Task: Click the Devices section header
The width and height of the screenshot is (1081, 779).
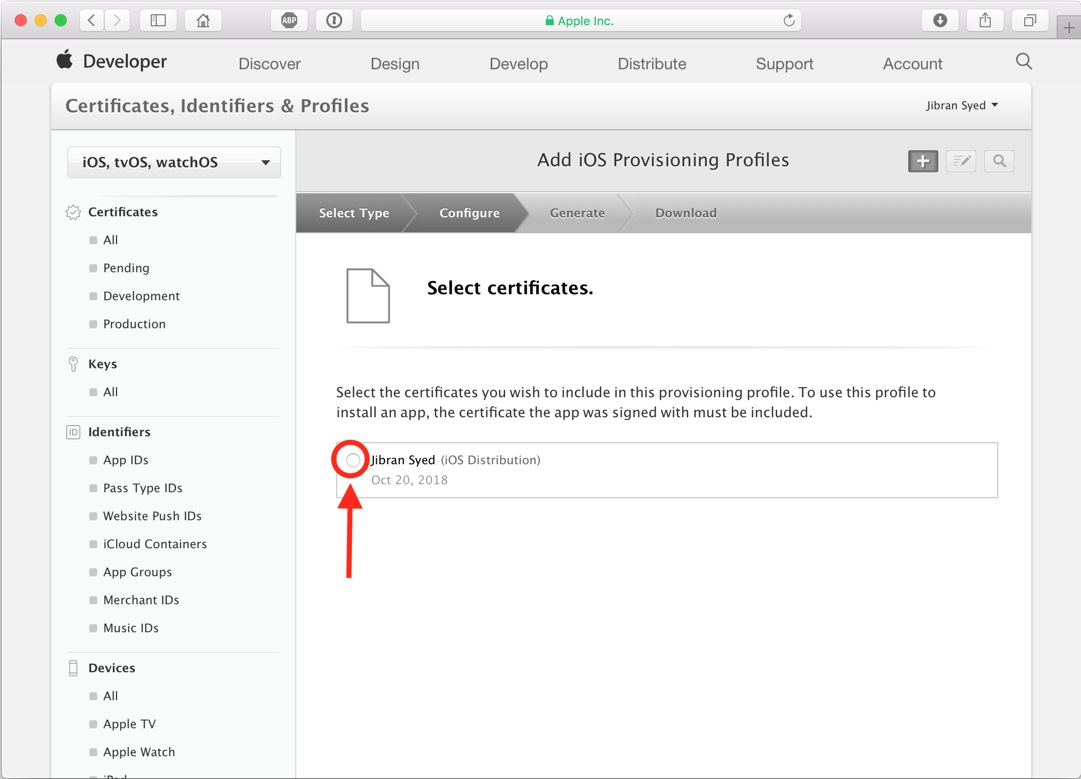Action: [112, 667]
